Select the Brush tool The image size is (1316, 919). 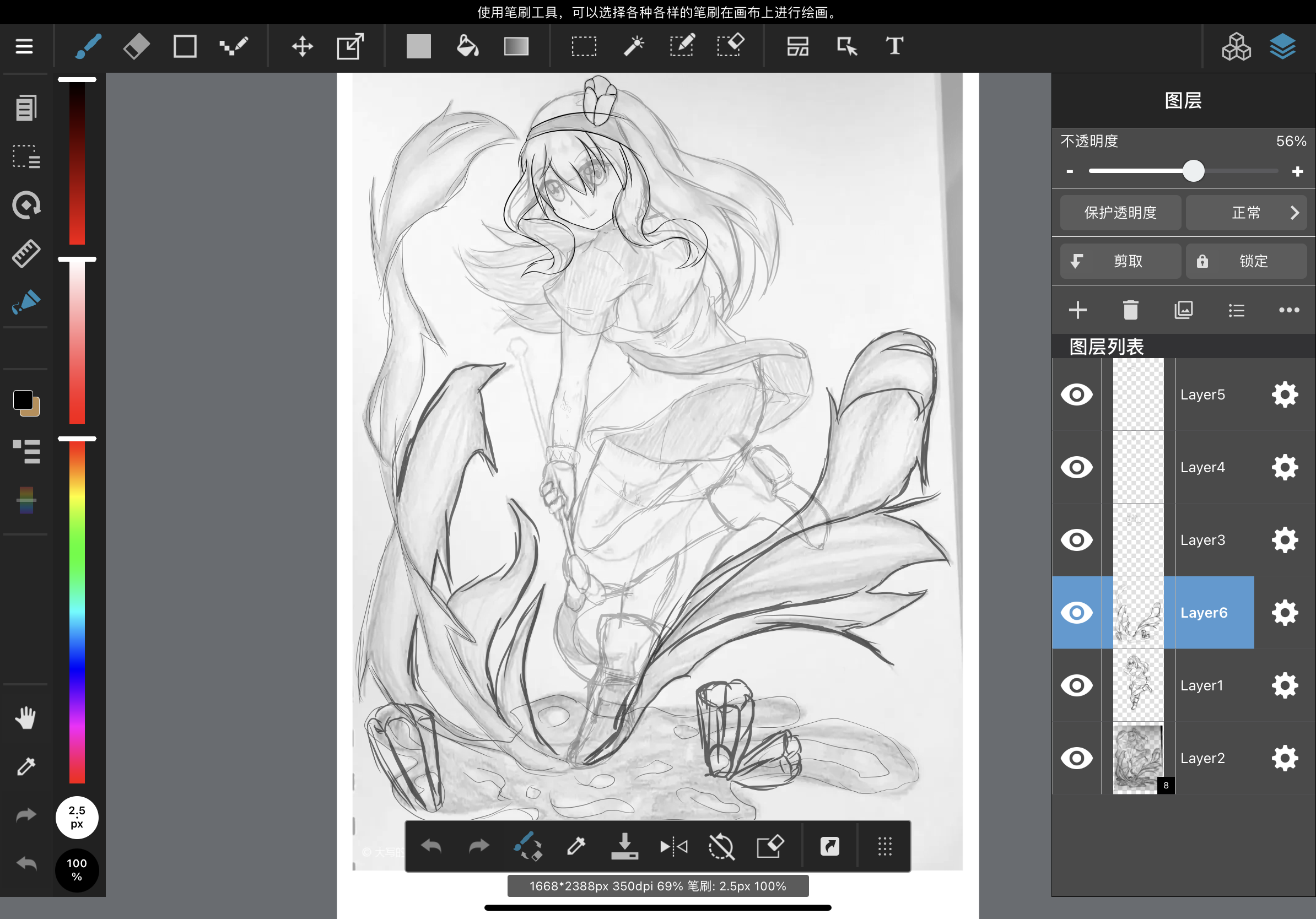(x=88, y=46)
